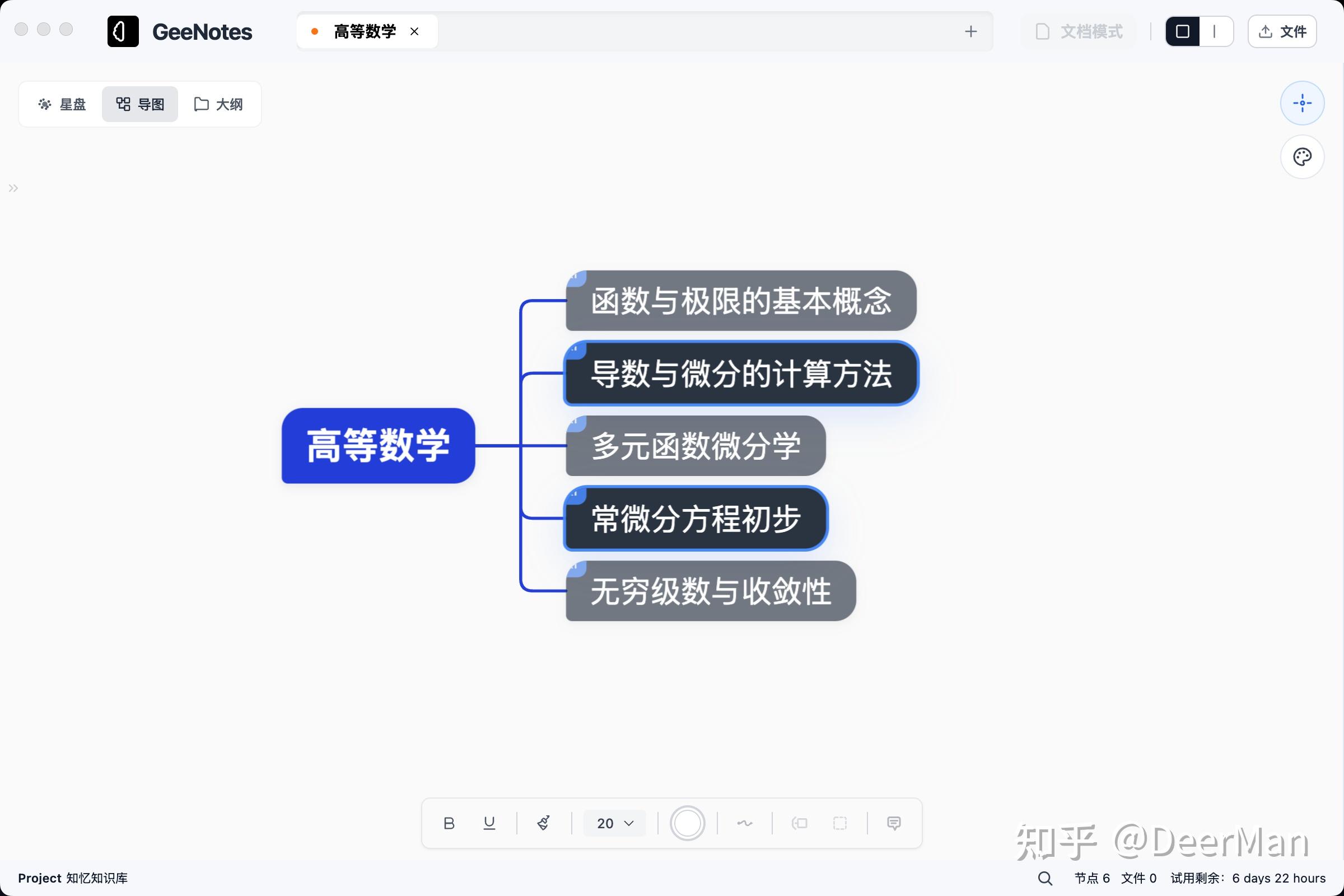Screen dimensions: 1344x896
Task: Click the format painter brush icon
Action: pos(543,823)
